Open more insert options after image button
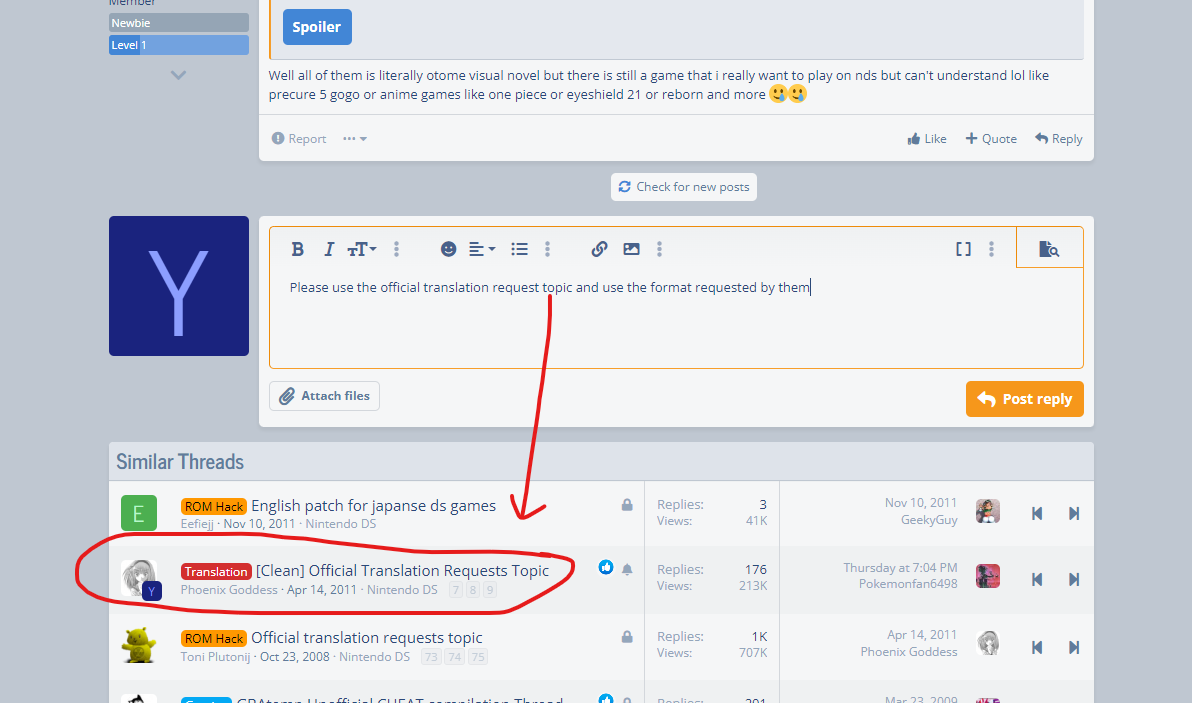This screenshot has width=1192, height=703. tap(659, 249)
